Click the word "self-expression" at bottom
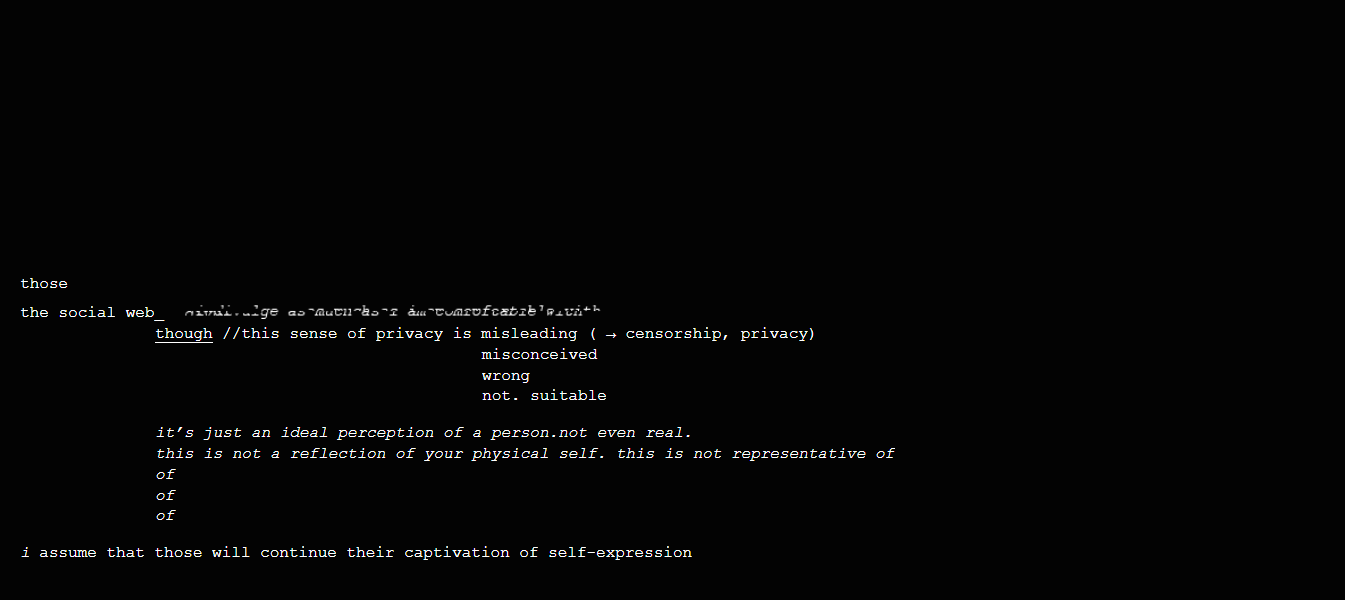Image resolution: width=1345 pixels, height=600 pixels. click(x=620, y=553)
